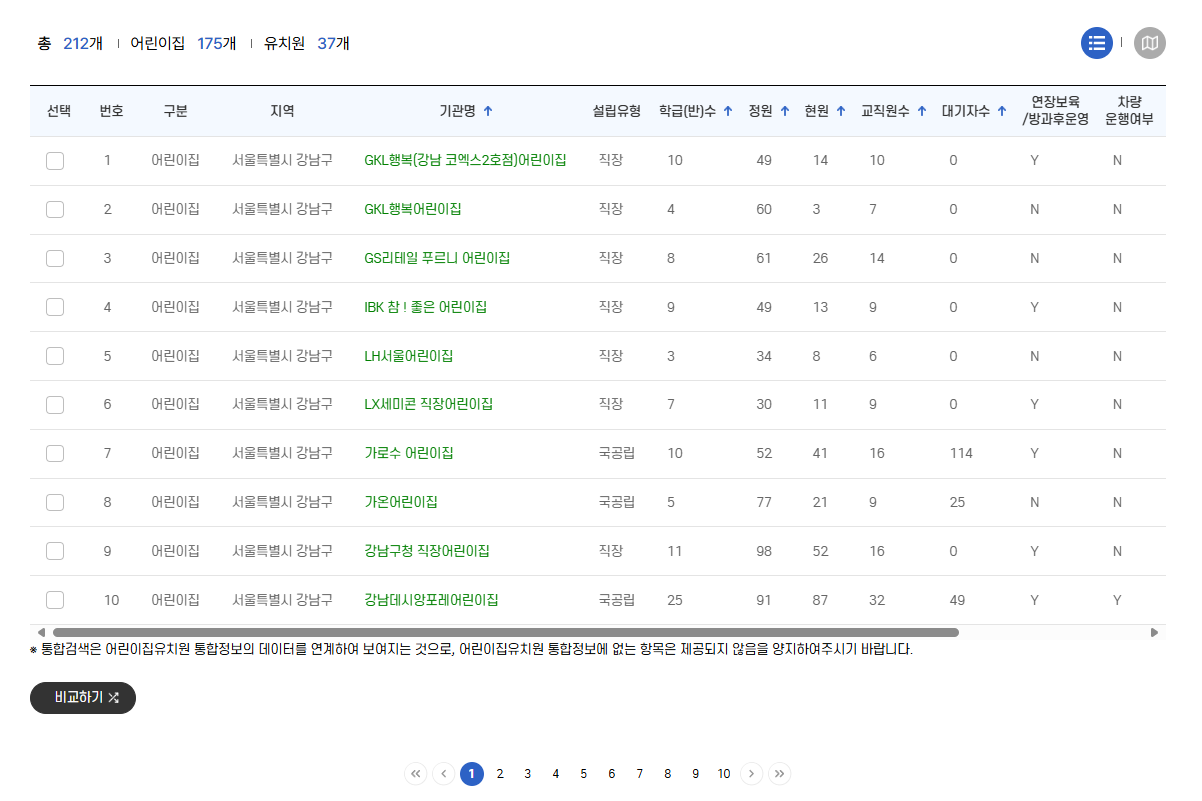Check the box for IBK 참 ! 좋은 어린이집
Image resolution: width=1202 pixels, height=801 pixels.
point(55,307)
